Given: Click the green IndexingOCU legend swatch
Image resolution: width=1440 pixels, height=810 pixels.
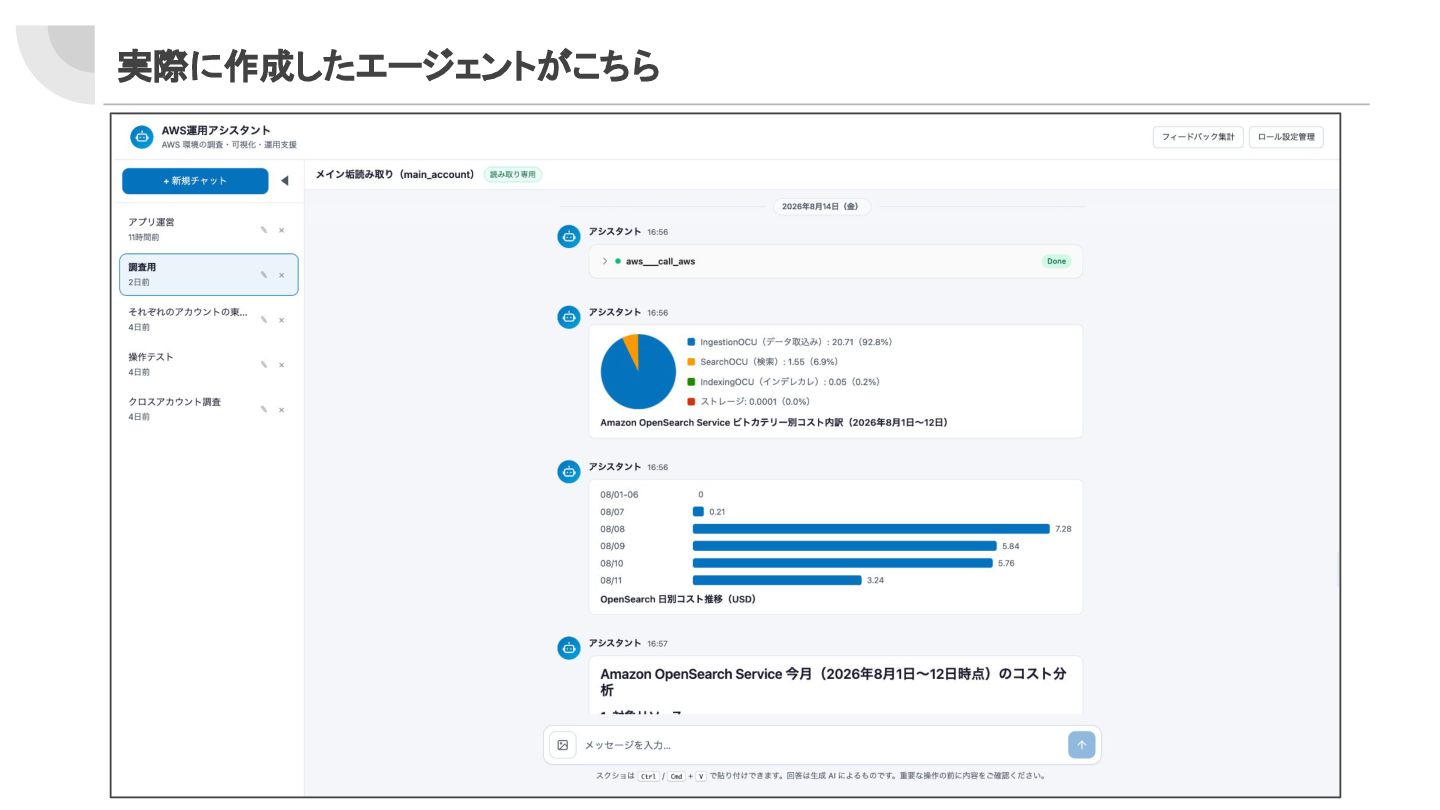Looking at the screenshot, I should pos(691,382).
